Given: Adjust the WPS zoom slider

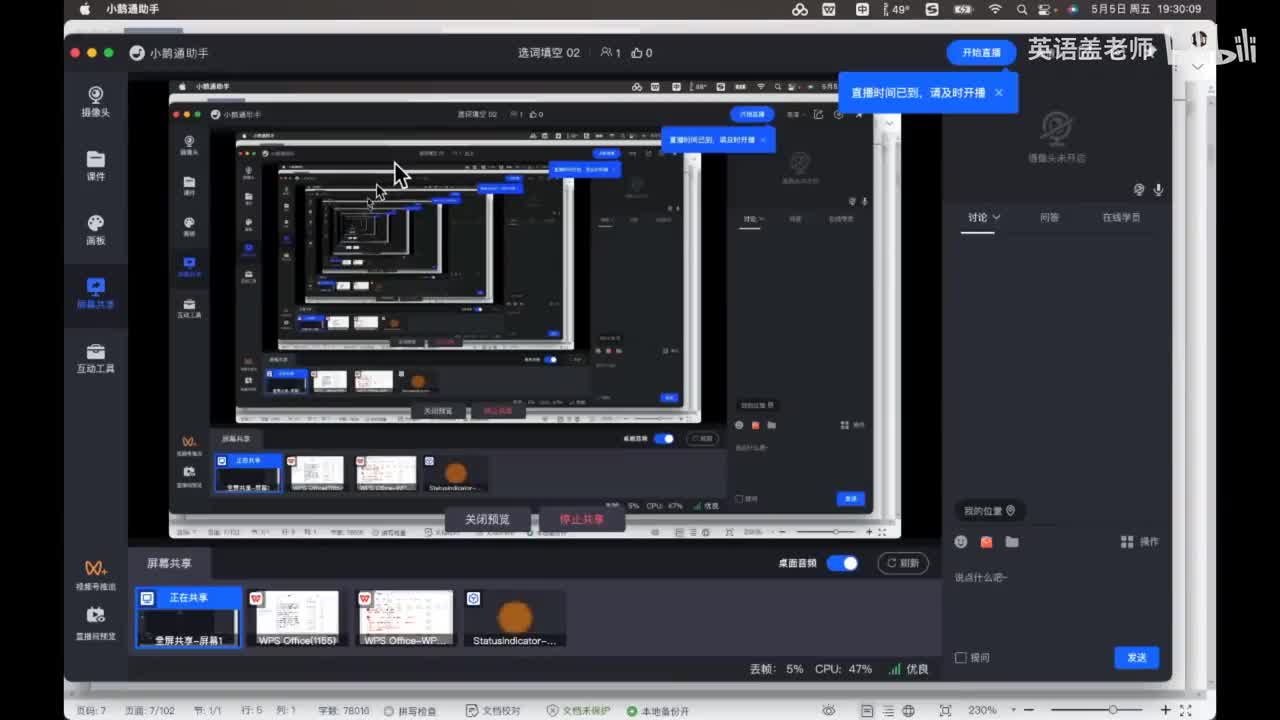Looking at the screenshot, I should [1111, 710].
